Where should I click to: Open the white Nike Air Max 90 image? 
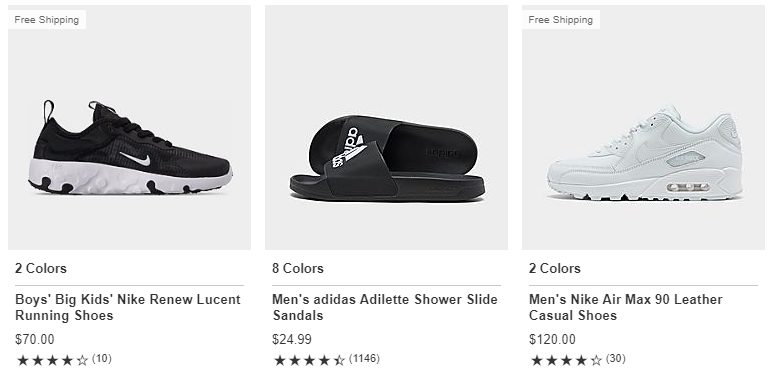[643, 127]
